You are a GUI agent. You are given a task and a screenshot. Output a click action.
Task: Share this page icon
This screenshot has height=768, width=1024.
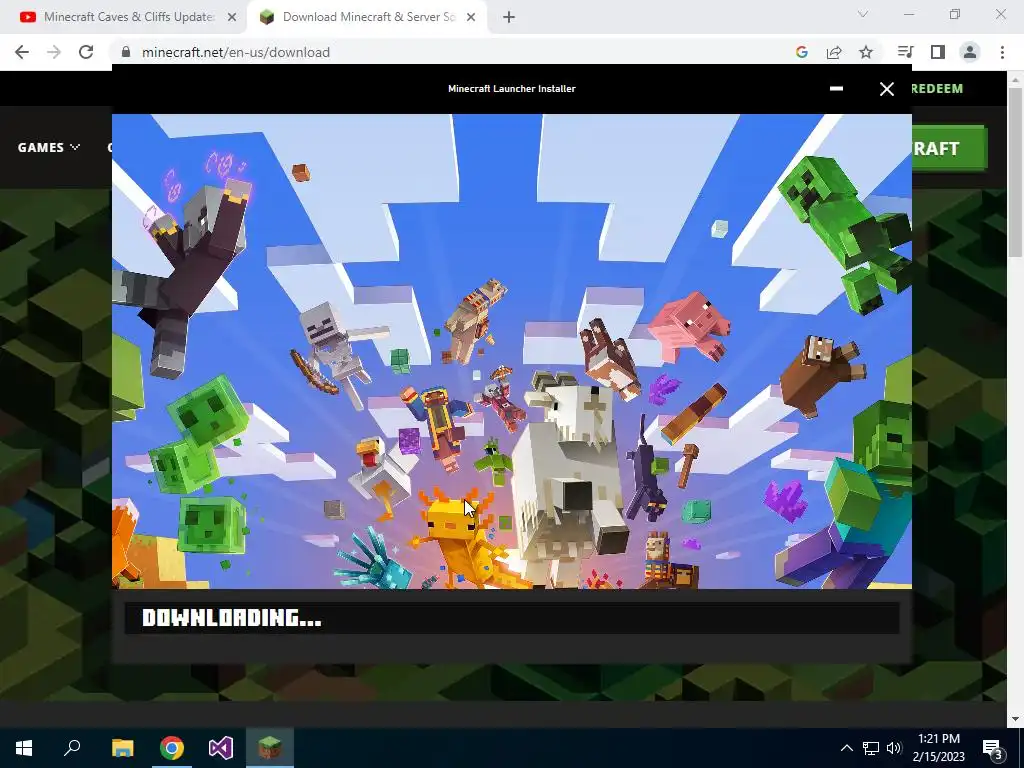coord(834,52)
